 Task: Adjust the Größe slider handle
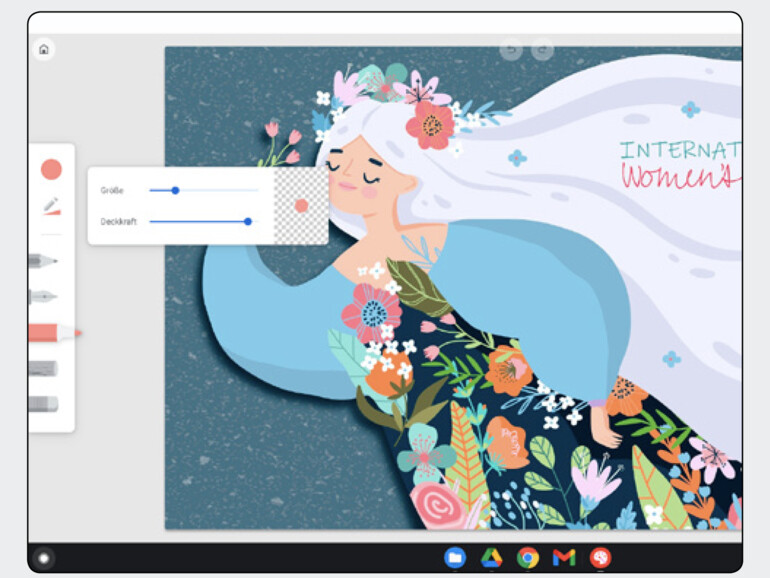pyautogui.click(x=175, y=191)
